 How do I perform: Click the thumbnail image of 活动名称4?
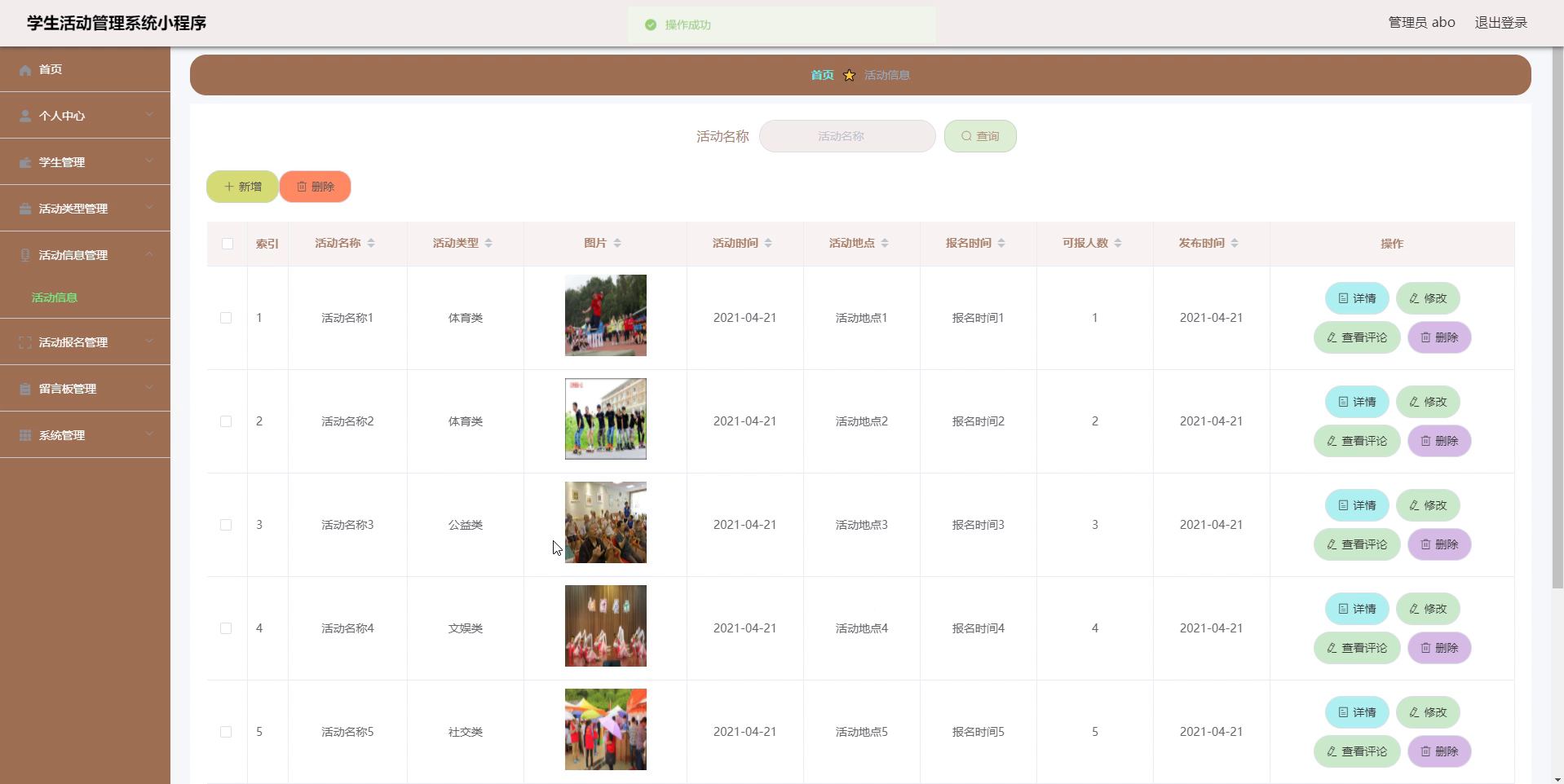[606, 626]
